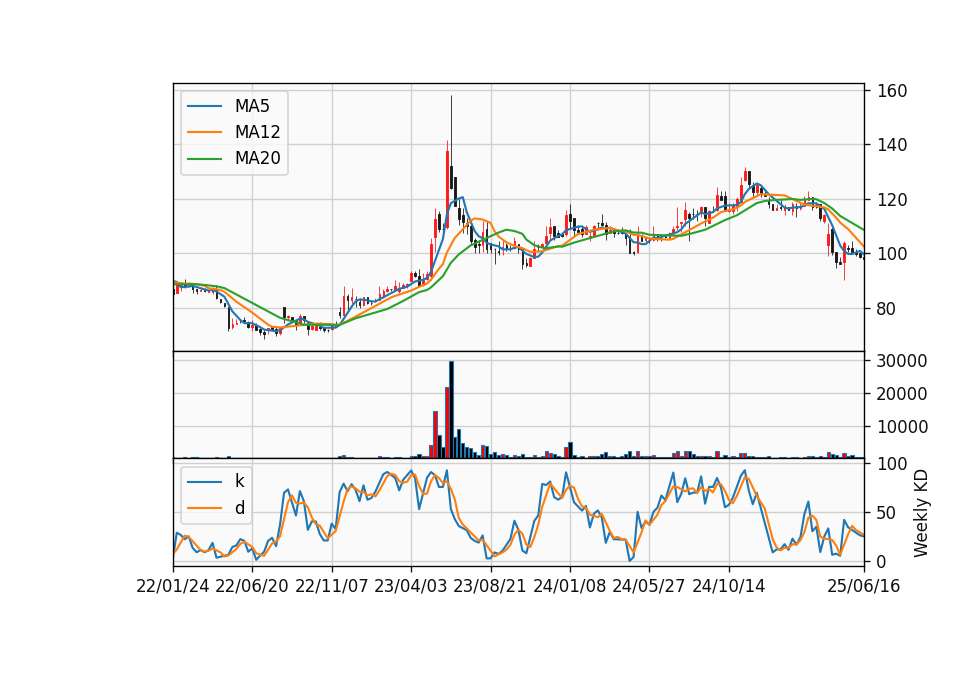Click the 22/06/20 date axis label
960x690 pixels.
[x=252, y=586]
